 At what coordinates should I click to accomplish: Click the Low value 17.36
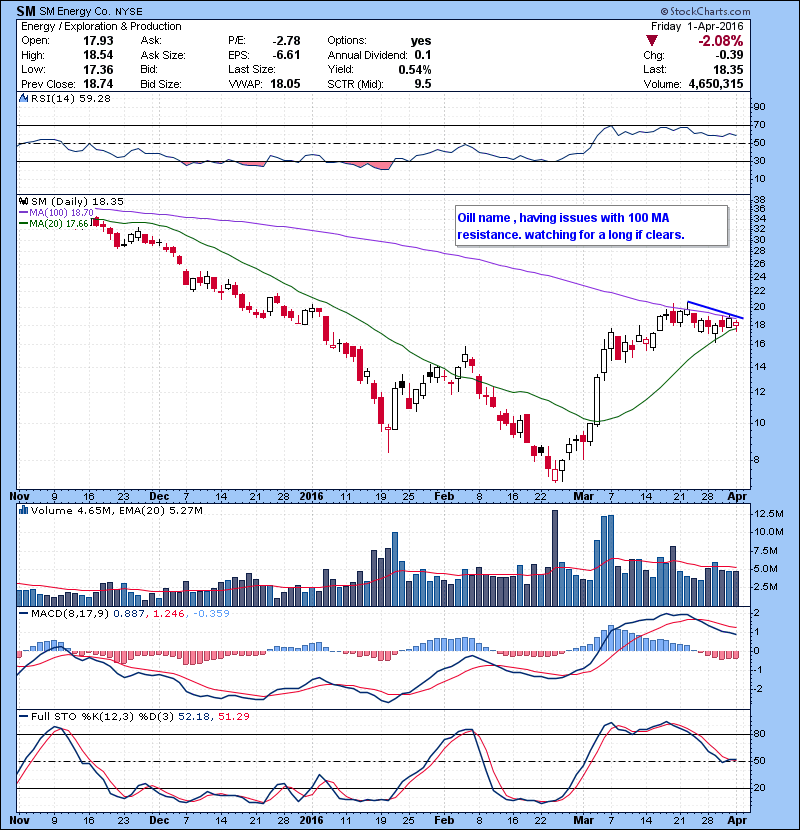(98, 69)
